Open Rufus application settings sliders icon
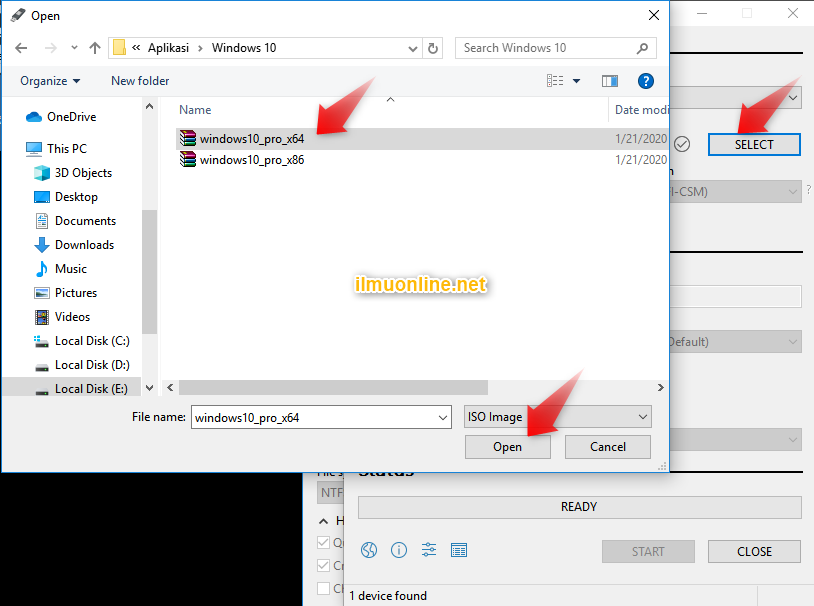 pos(429,550)
